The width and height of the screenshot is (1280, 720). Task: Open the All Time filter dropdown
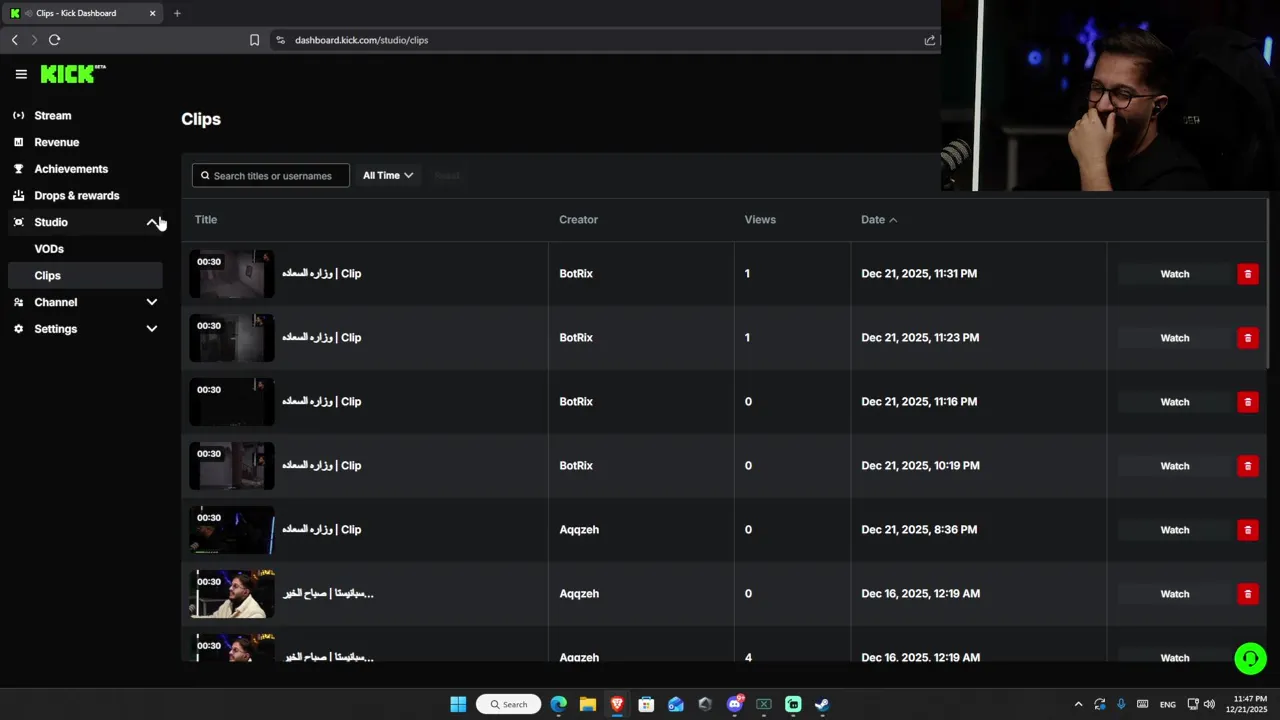click(x=387, y=176)
